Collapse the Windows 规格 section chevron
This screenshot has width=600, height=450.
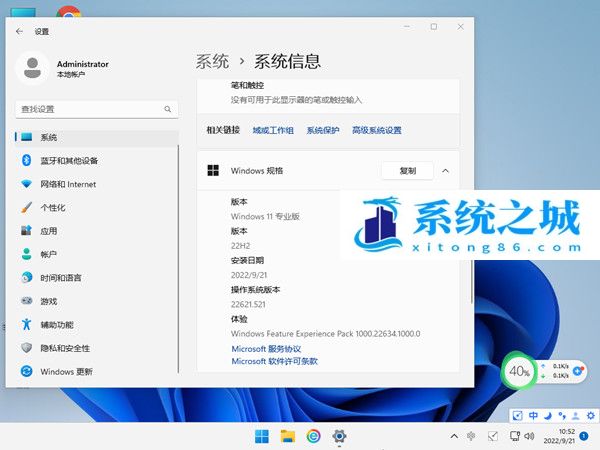[445, 171]
